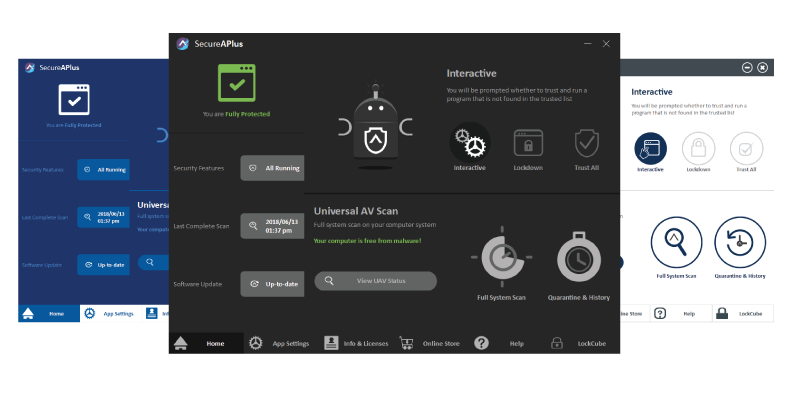Open Quarantine & History in dark window
Viewport: 800px width, 400px height.
click(579, 257)
